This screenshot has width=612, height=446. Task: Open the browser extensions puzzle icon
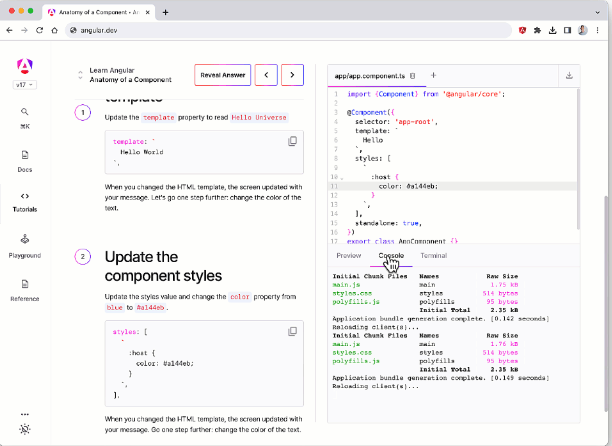537,30
